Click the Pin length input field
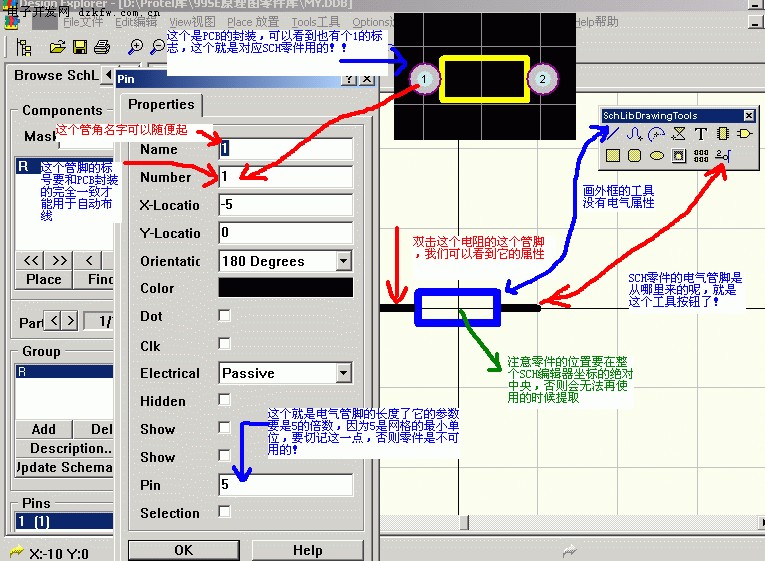 pos(285,485)
